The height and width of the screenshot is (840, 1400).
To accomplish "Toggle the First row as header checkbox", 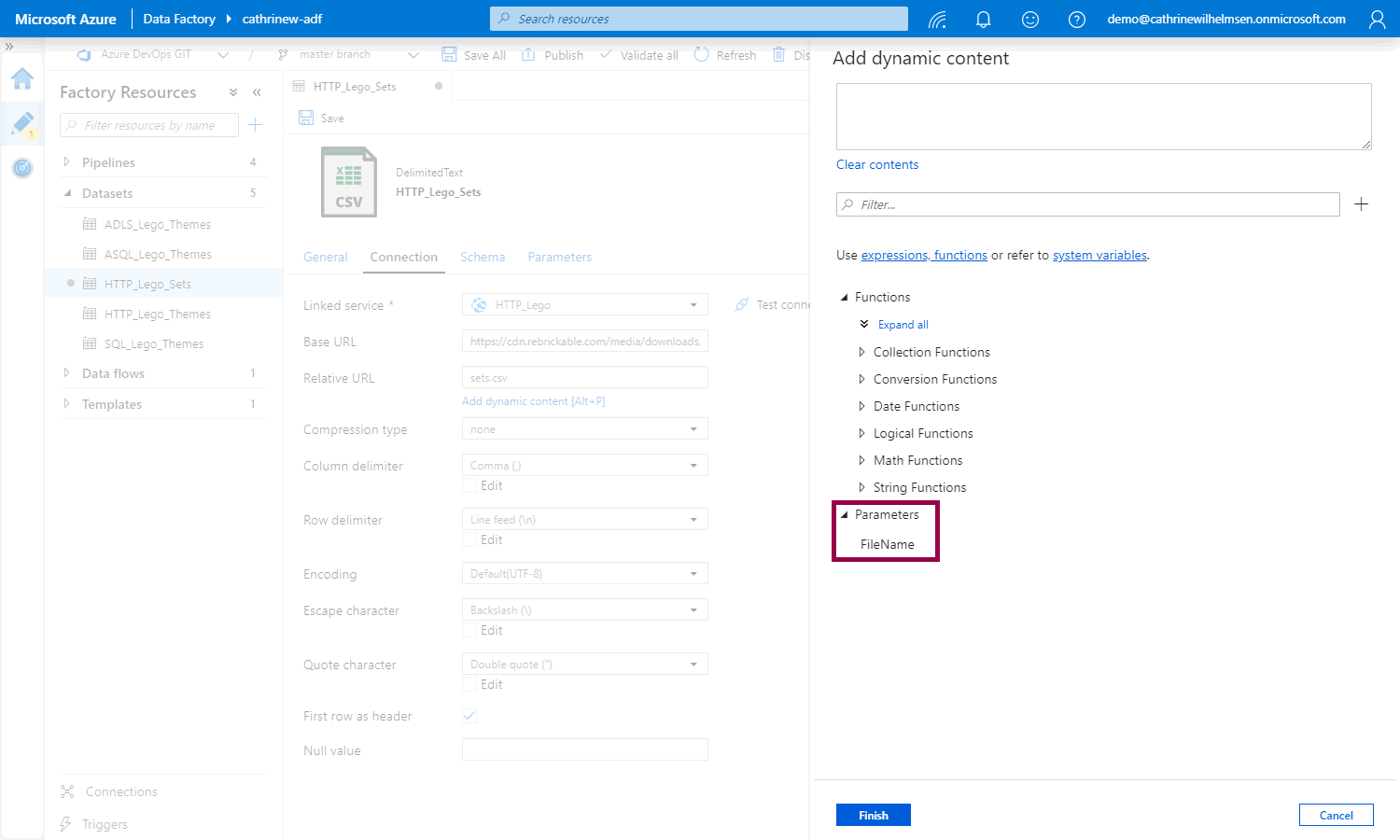I will coord(469,716).
